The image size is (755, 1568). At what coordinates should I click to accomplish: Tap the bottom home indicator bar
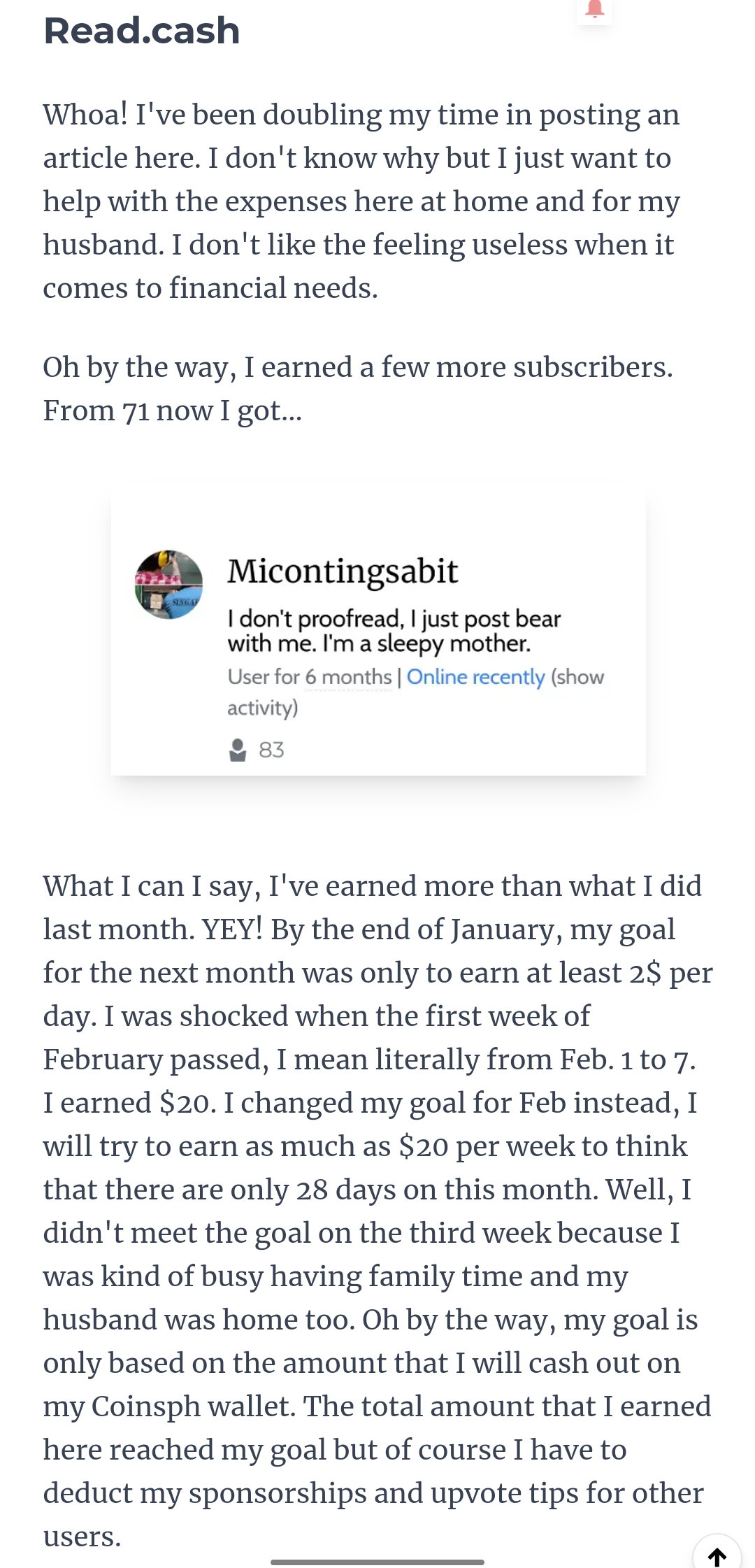point(377,1562)
